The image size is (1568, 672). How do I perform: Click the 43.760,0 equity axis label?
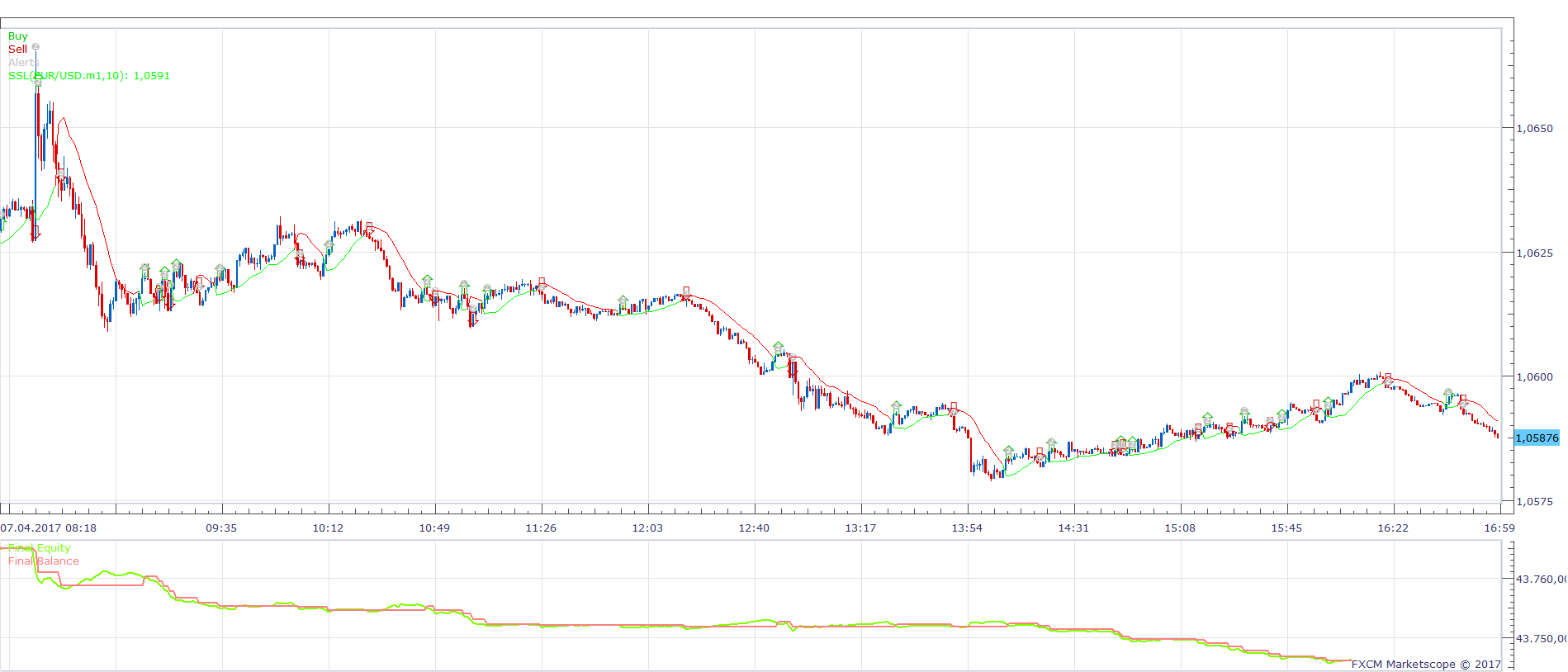point(1541,580)
